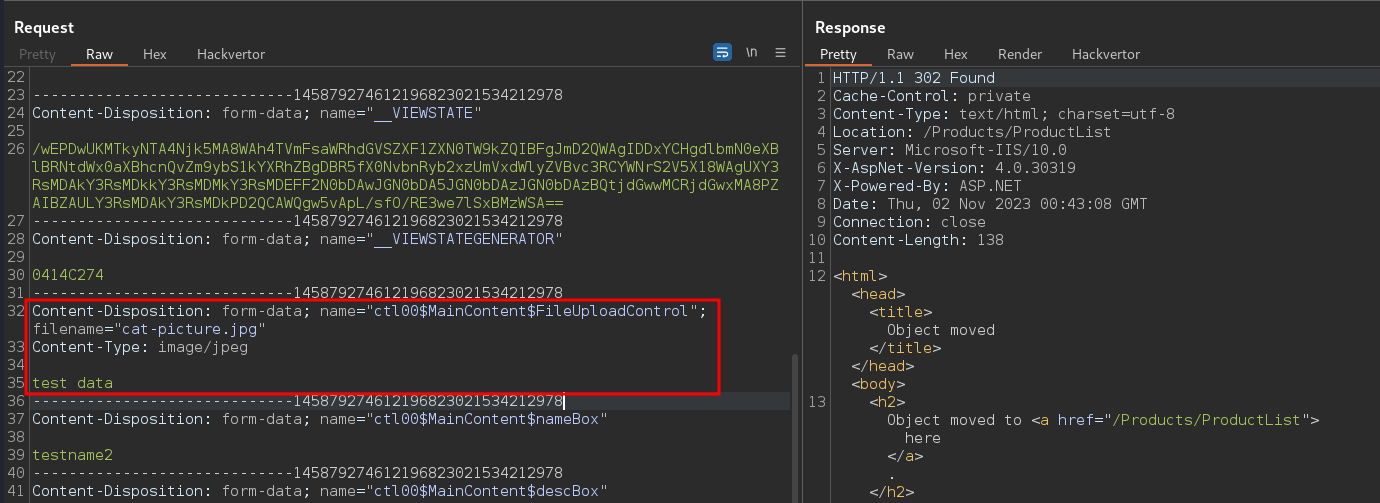The image size is (1380, 503).
Task: Switch Response view to Raw
Action: point(900,54)
